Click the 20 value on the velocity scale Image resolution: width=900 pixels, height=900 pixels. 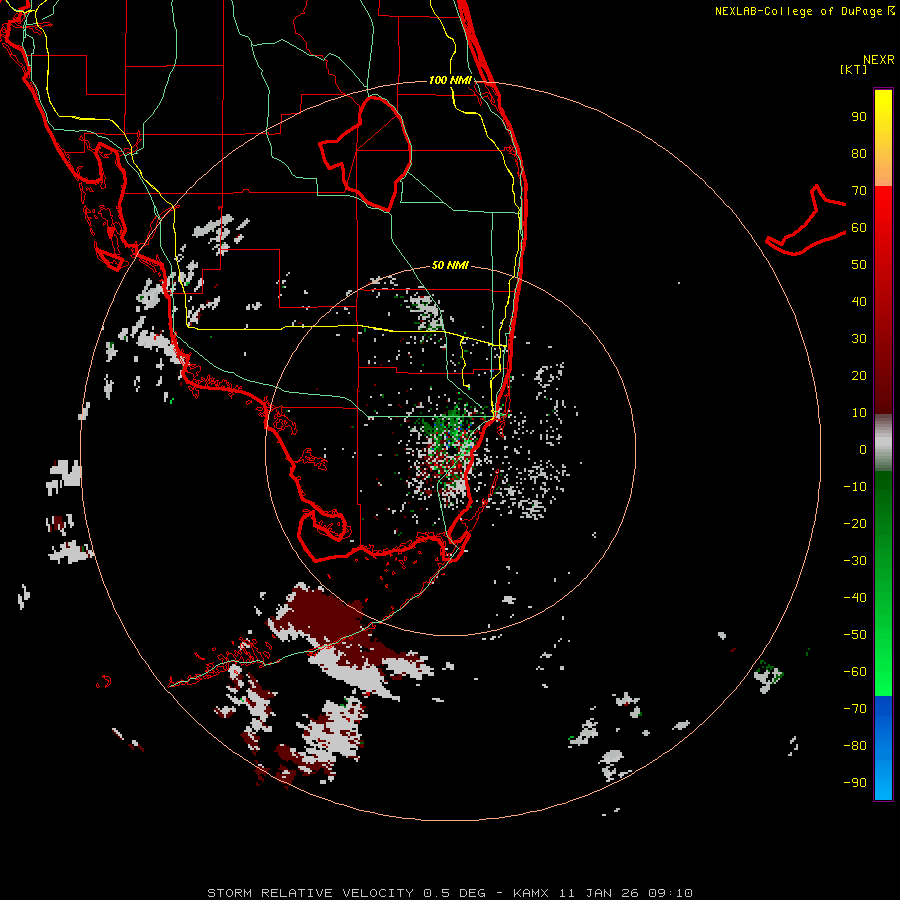[859, 375]
